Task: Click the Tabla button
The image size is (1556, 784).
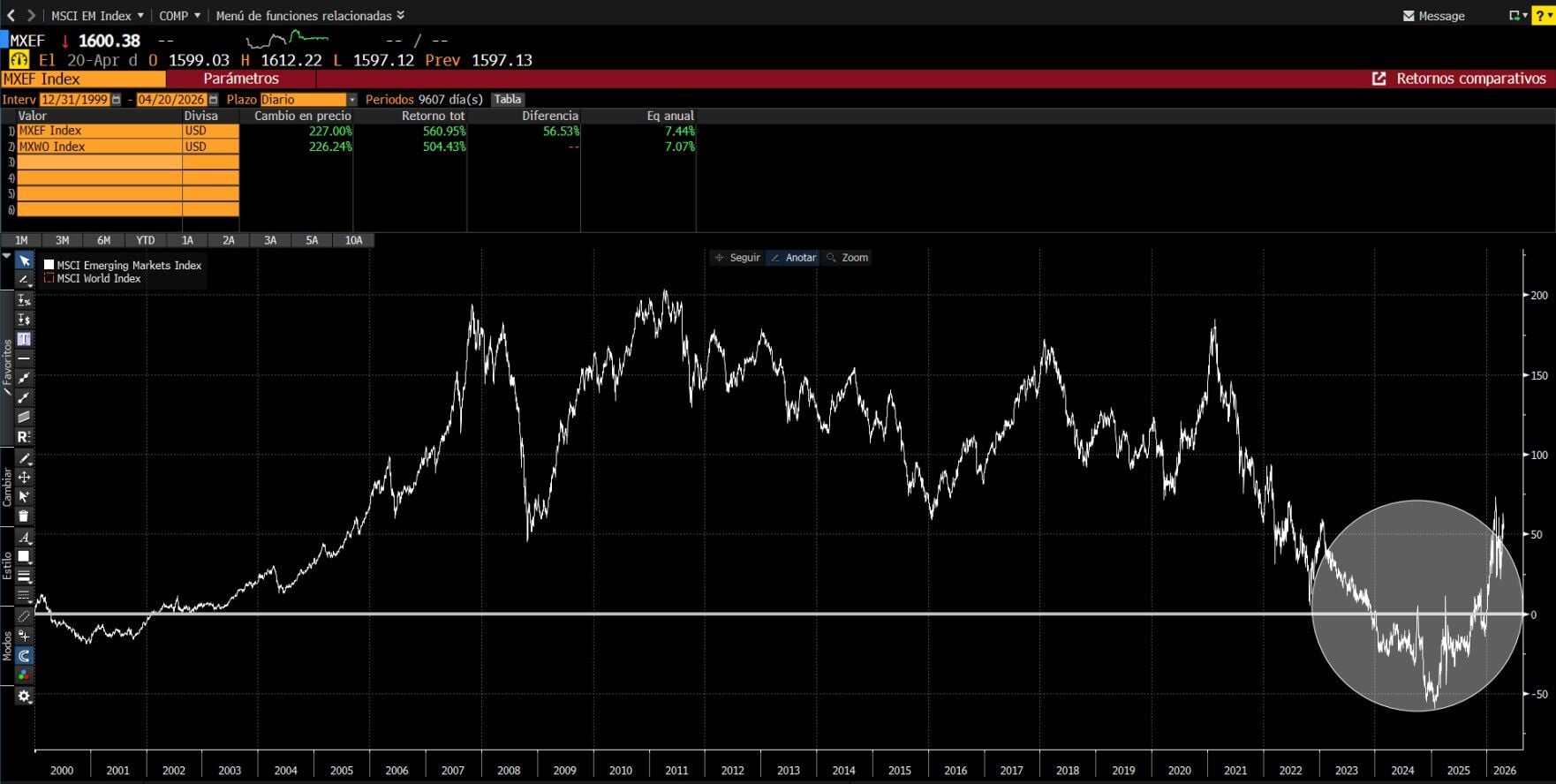Action: point(507,100)
